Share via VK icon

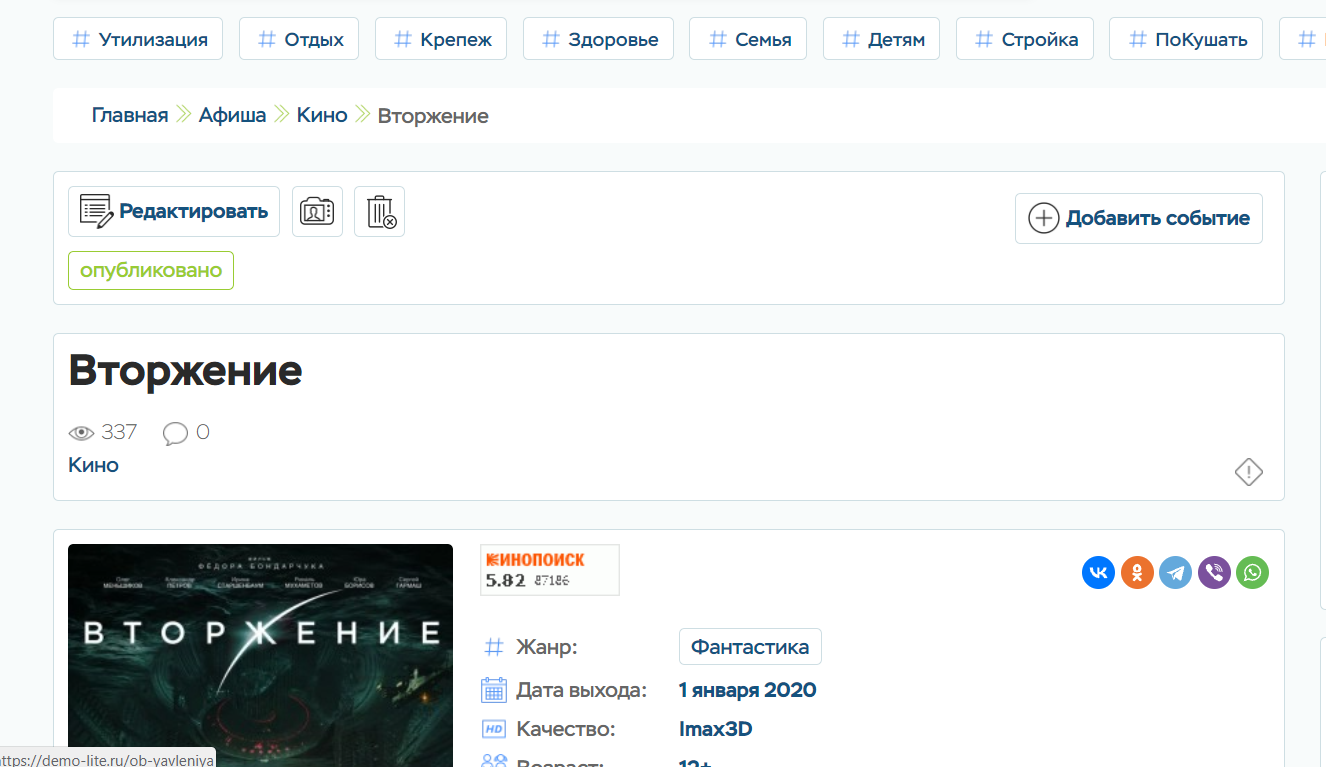[x=1098, y=573]
